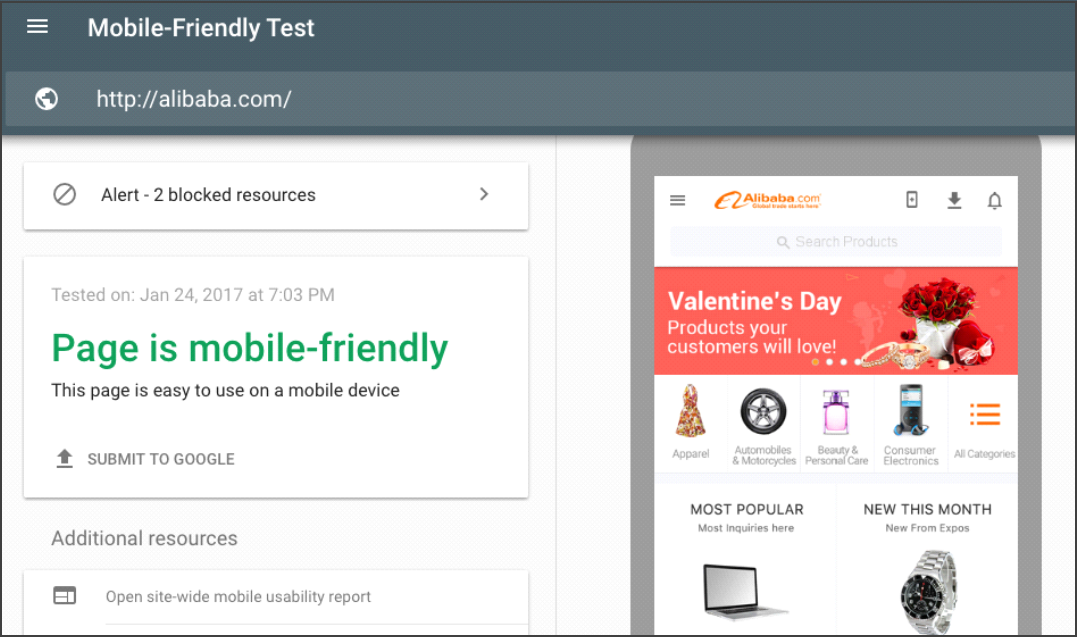1077x637 pixels.
Task: Open the All Categories list icon
Action: click(984, 415)
